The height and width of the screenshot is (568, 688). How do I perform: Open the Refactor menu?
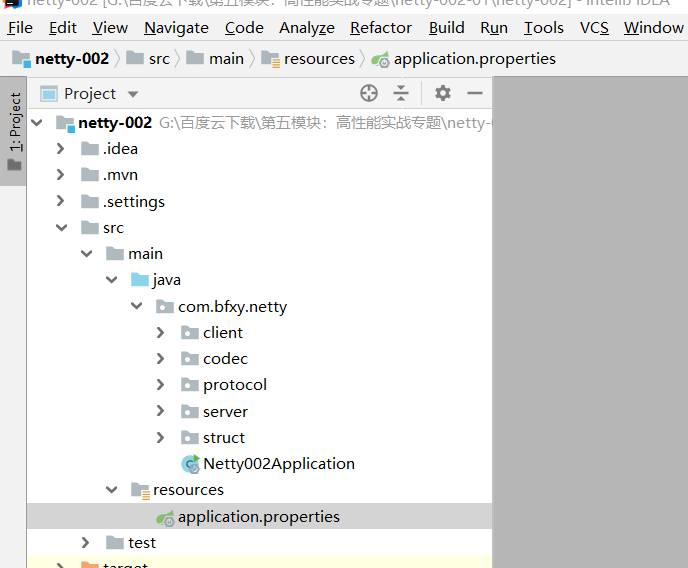tap(381, 28)
